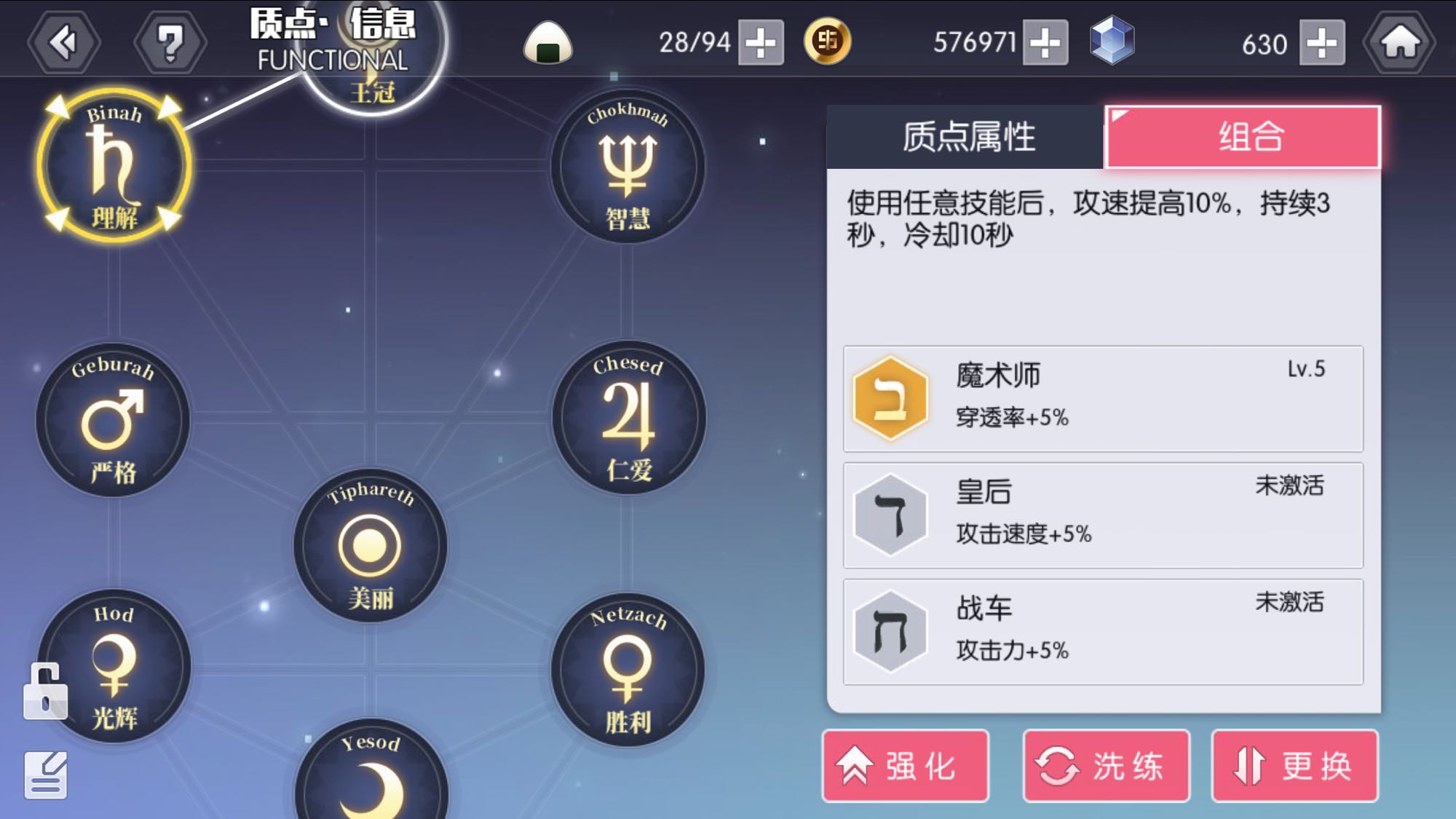Screen dimensions: 1456x819
Task: Toggle the padlock lock icon
Action: coord(45,692)
